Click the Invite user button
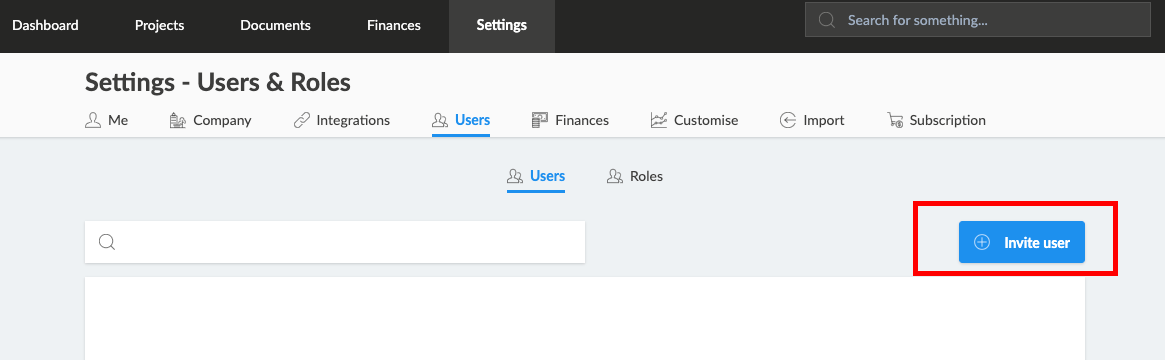Image resolution: width=1165 pixels, height=360 pixels. click(1022, 242)
